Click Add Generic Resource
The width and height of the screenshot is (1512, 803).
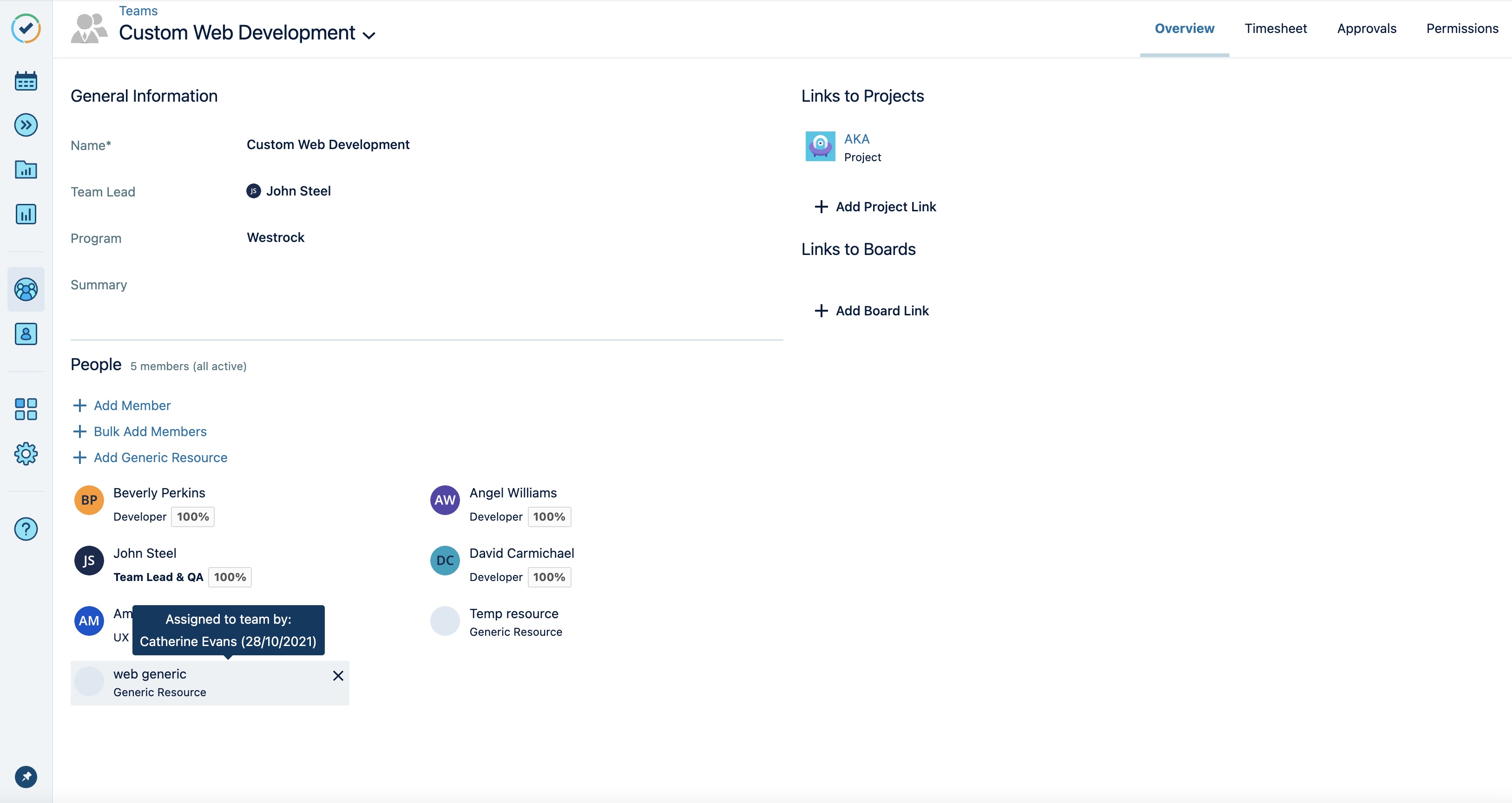(x=160, y=457)
